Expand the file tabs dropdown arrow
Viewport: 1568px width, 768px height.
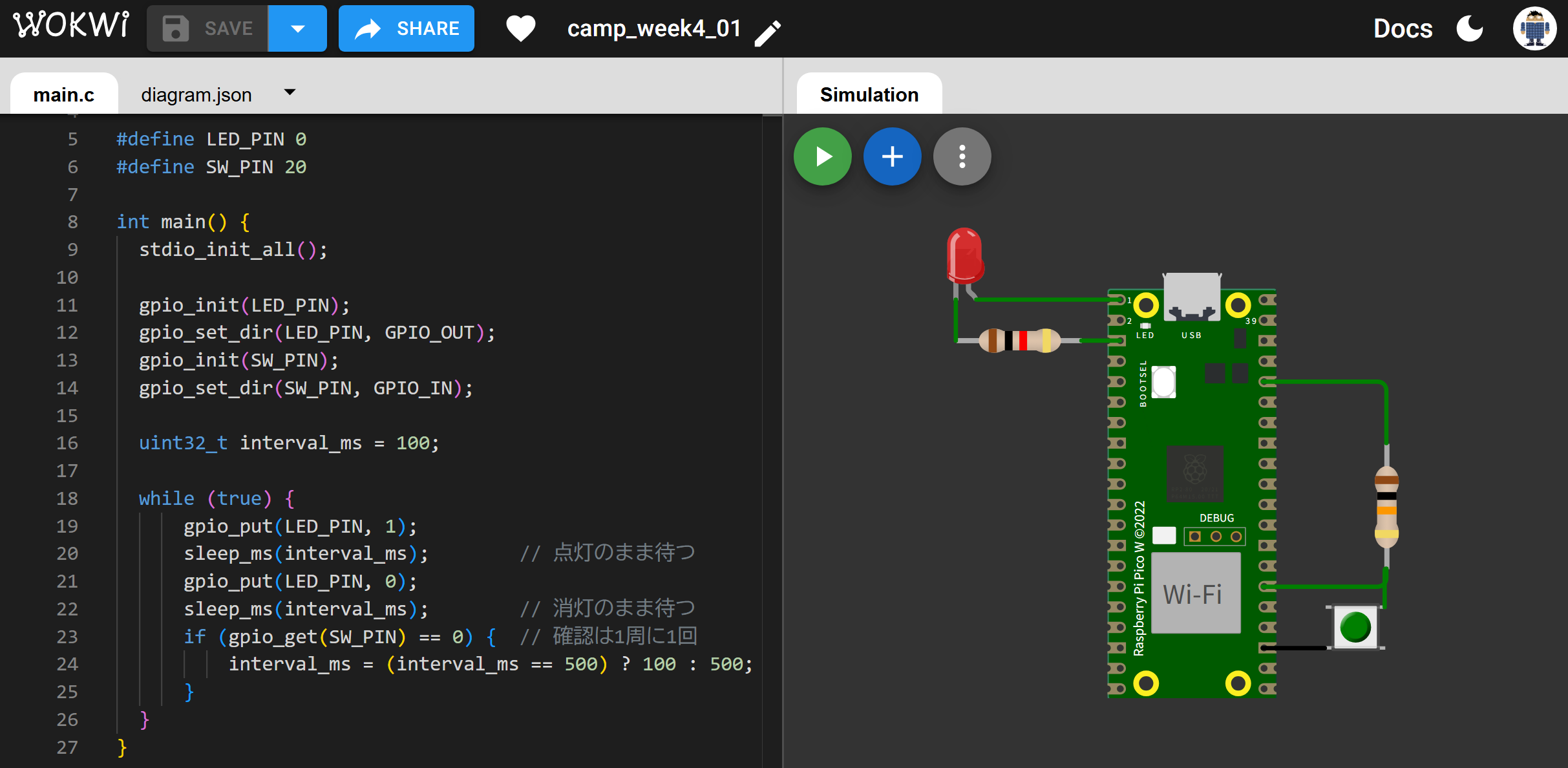(x=290, y=92)
